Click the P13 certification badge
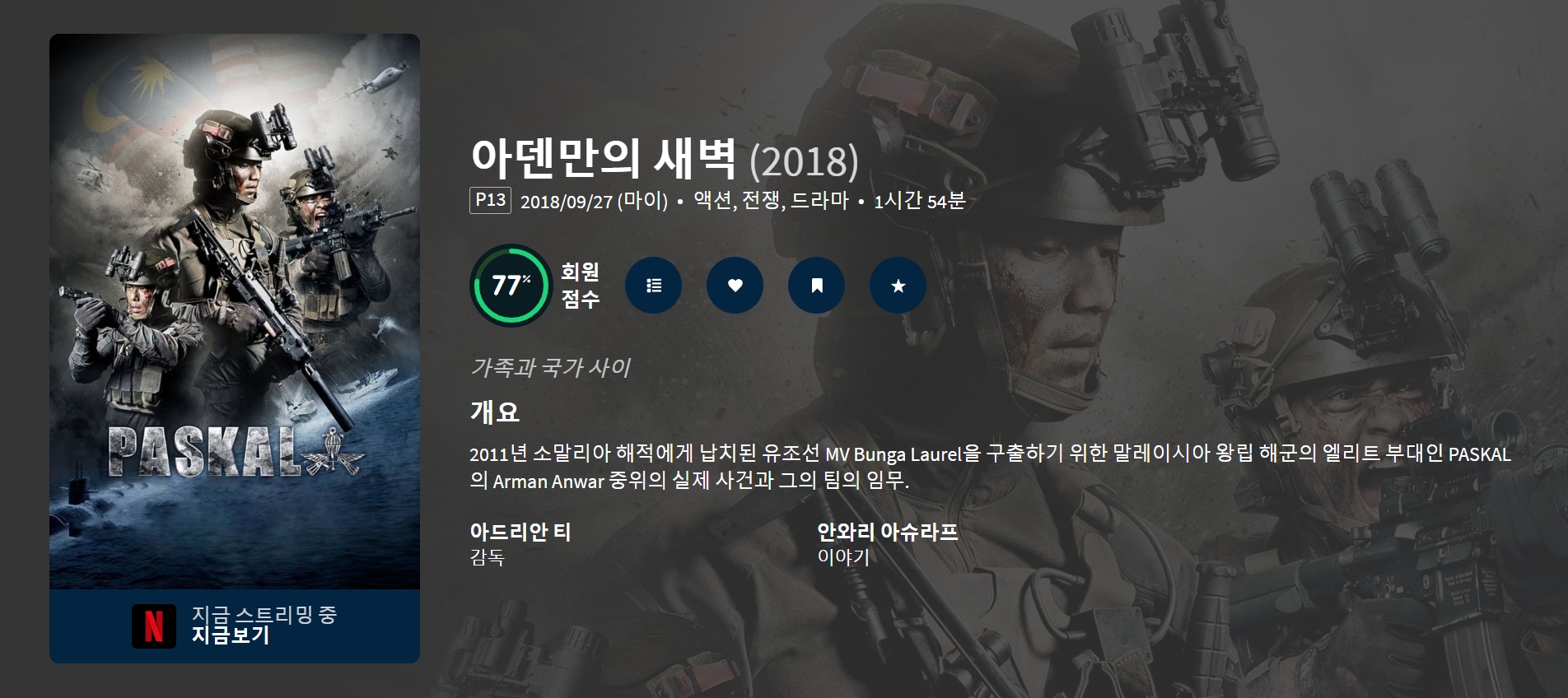Screen dimensions: 1568x698 point(490,200)
